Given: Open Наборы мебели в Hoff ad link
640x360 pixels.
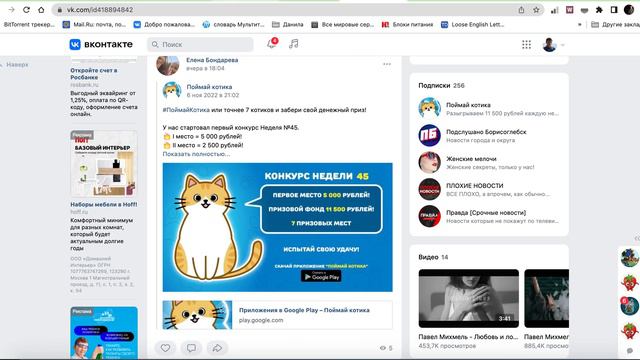Looking at the screenshot, I should 104,204.
